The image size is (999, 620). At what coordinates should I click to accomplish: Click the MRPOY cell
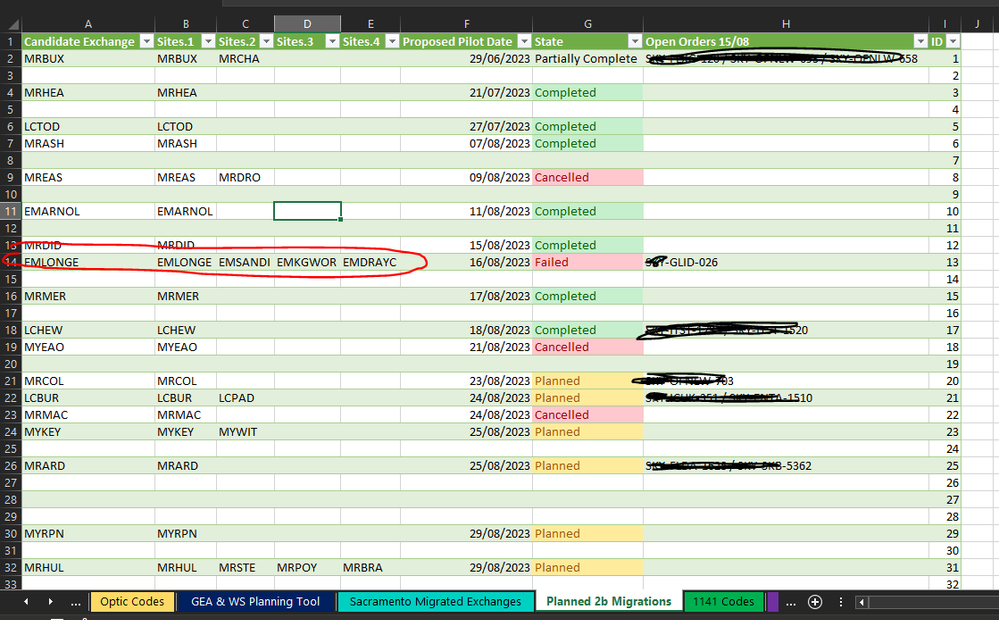307,567
